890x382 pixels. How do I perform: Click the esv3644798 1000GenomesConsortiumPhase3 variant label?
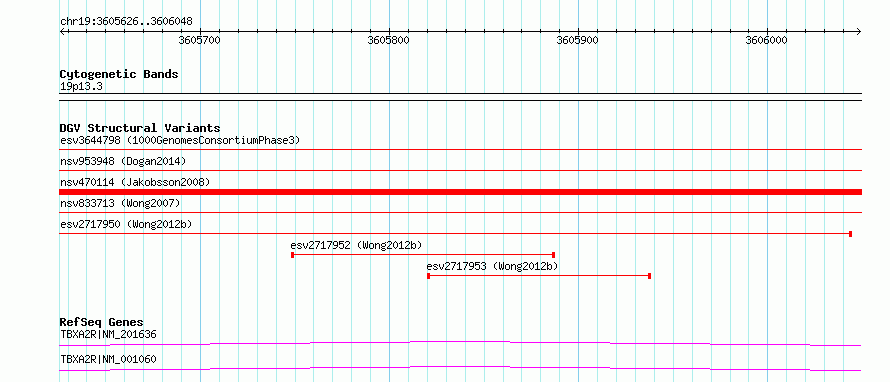point(180,140)
